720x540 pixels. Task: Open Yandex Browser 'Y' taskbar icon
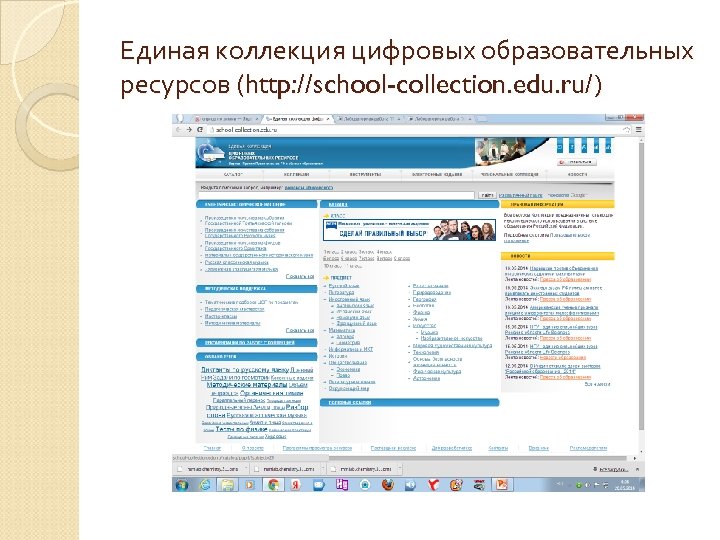[433, 484]
